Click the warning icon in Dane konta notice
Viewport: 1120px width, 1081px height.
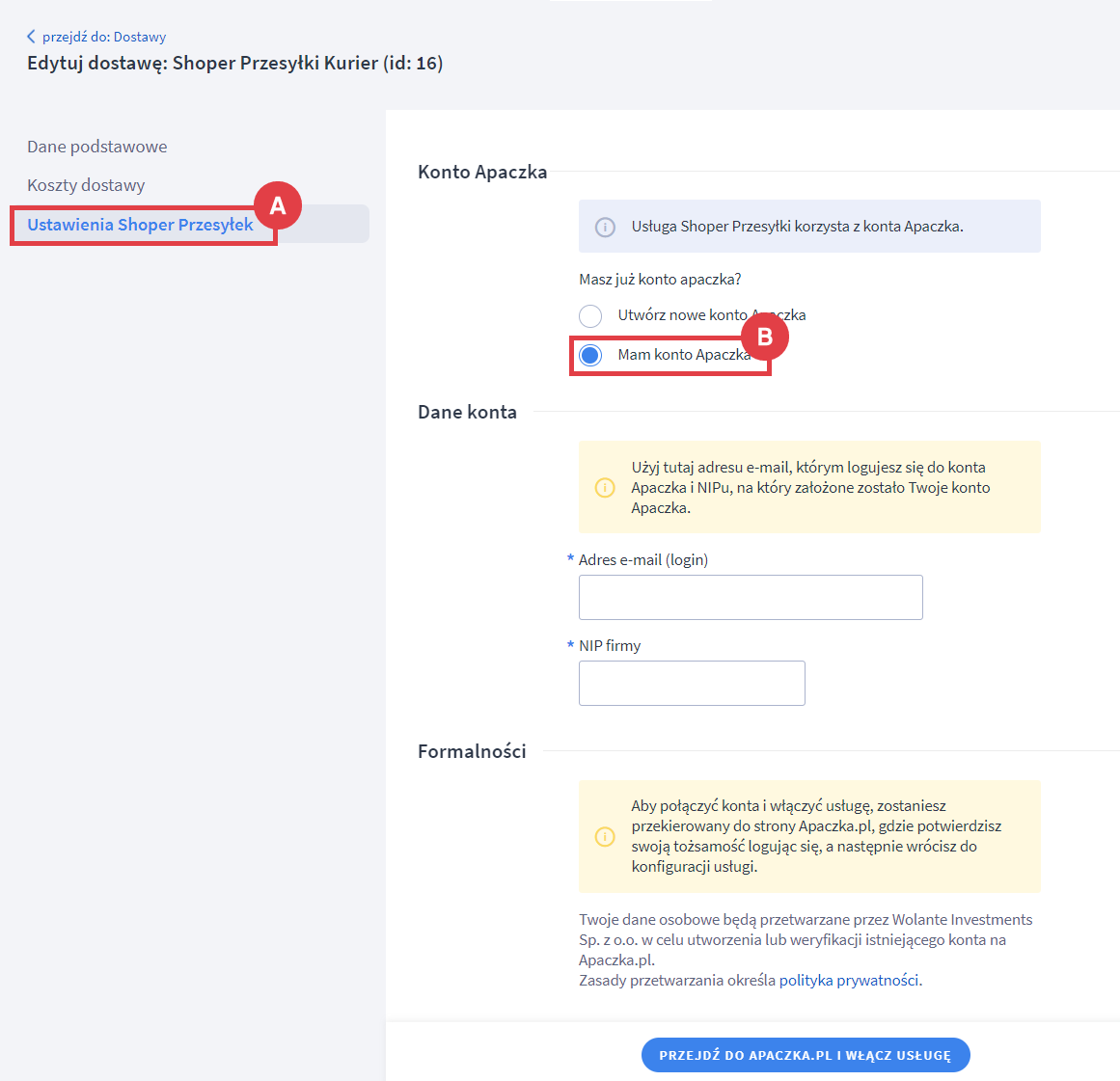click(x=605, y=488)
